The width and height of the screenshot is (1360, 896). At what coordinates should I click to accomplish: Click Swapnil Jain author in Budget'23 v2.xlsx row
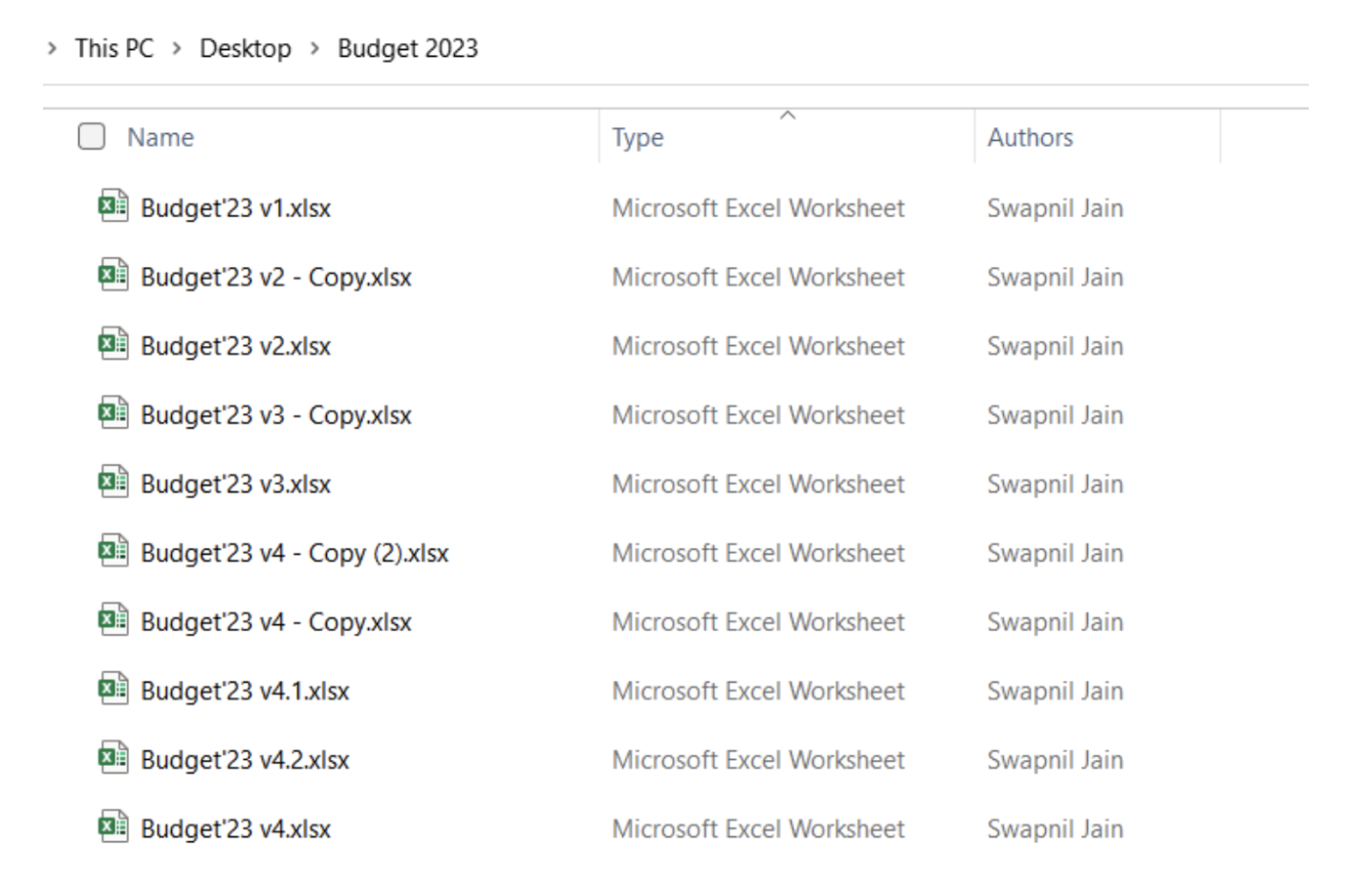tap(1055, 346)
